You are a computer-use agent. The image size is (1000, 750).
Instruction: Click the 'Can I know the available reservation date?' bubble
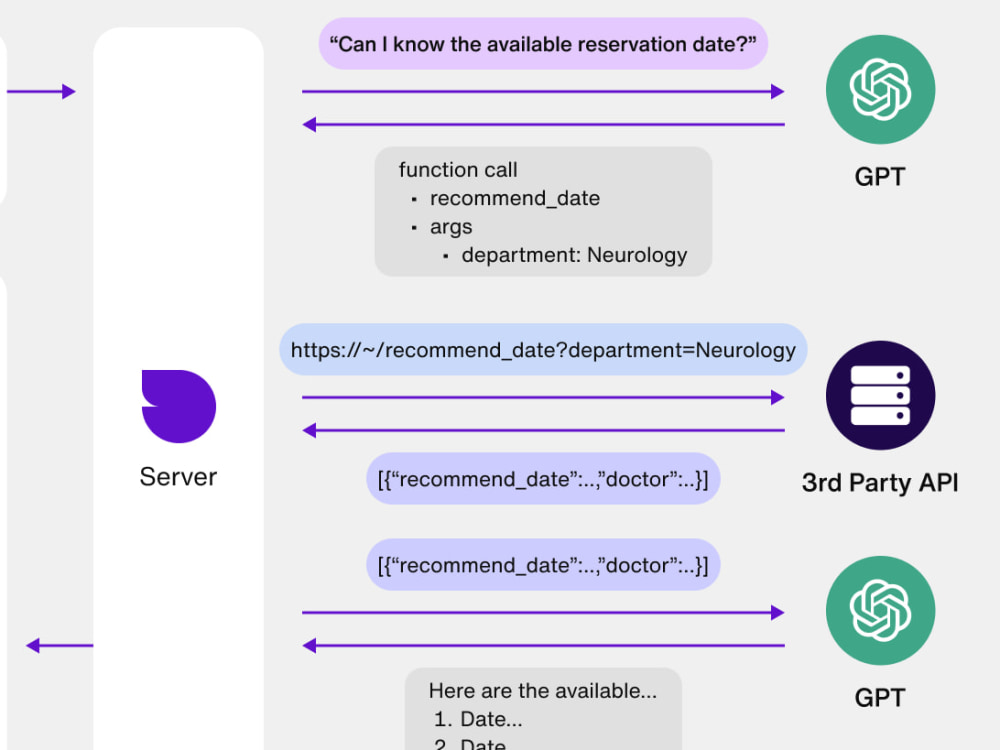coord(543,44)
